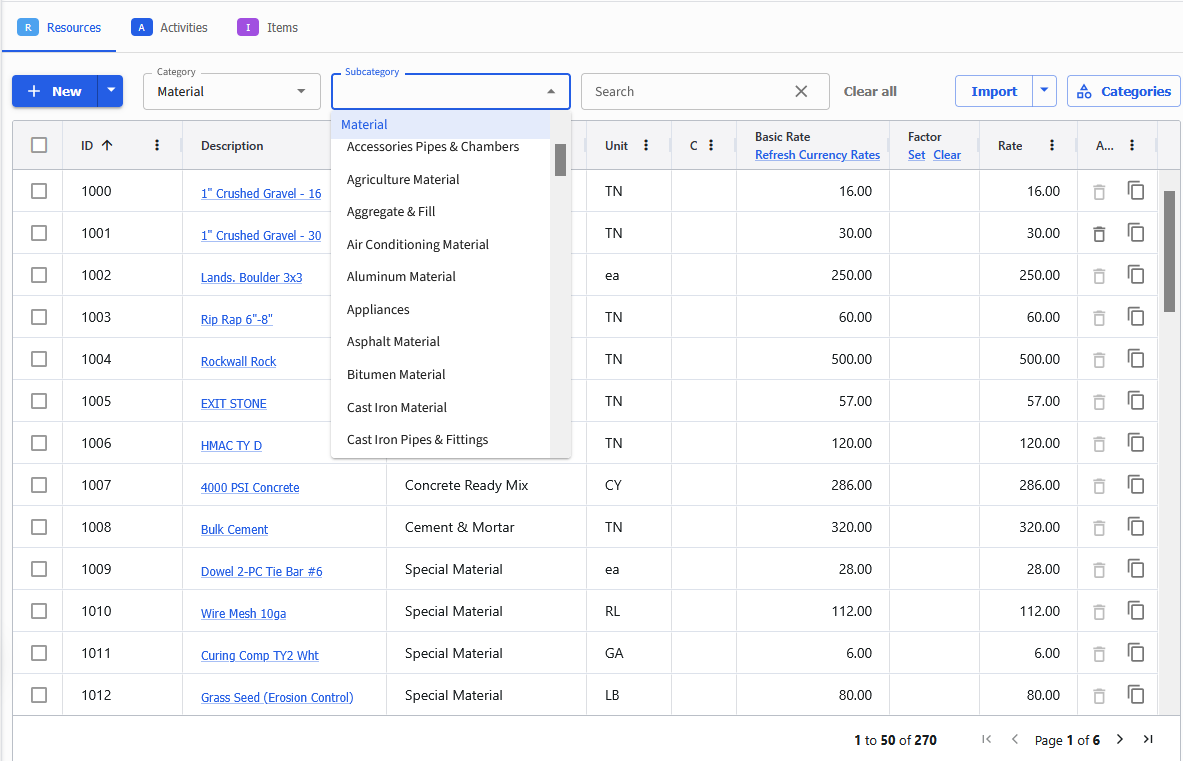Viewport: 1183px width, 761px height.
Task: Duplicate the Curing Comp TY2 Wht row
Action: pos(1135,653)
